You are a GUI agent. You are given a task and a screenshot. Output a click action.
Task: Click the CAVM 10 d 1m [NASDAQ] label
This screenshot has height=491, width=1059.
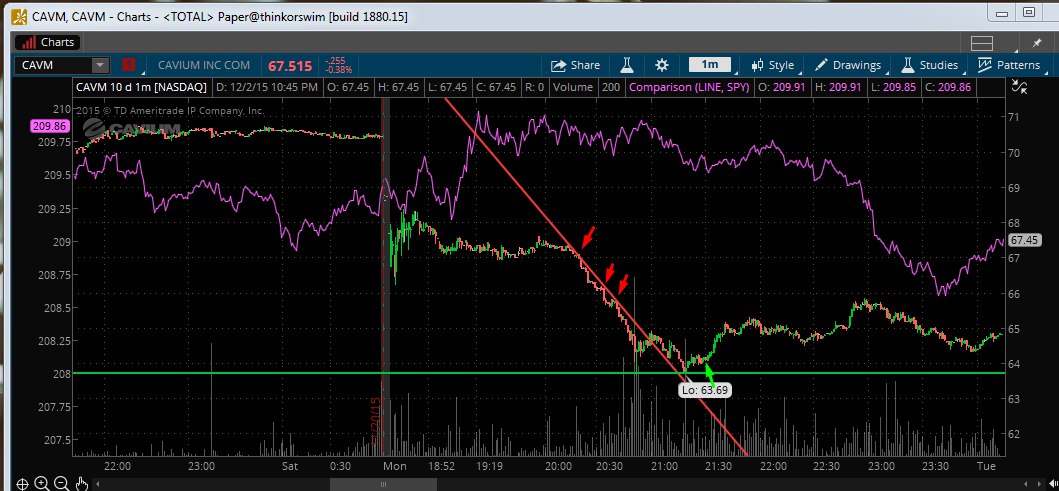[141, 87]
